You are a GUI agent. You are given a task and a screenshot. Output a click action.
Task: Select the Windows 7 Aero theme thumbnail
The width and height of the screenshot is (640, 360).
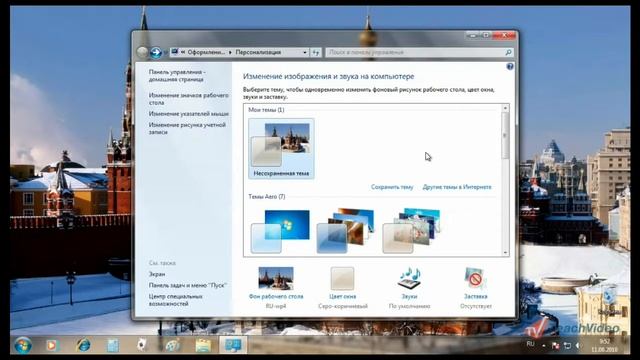point(280,231)
